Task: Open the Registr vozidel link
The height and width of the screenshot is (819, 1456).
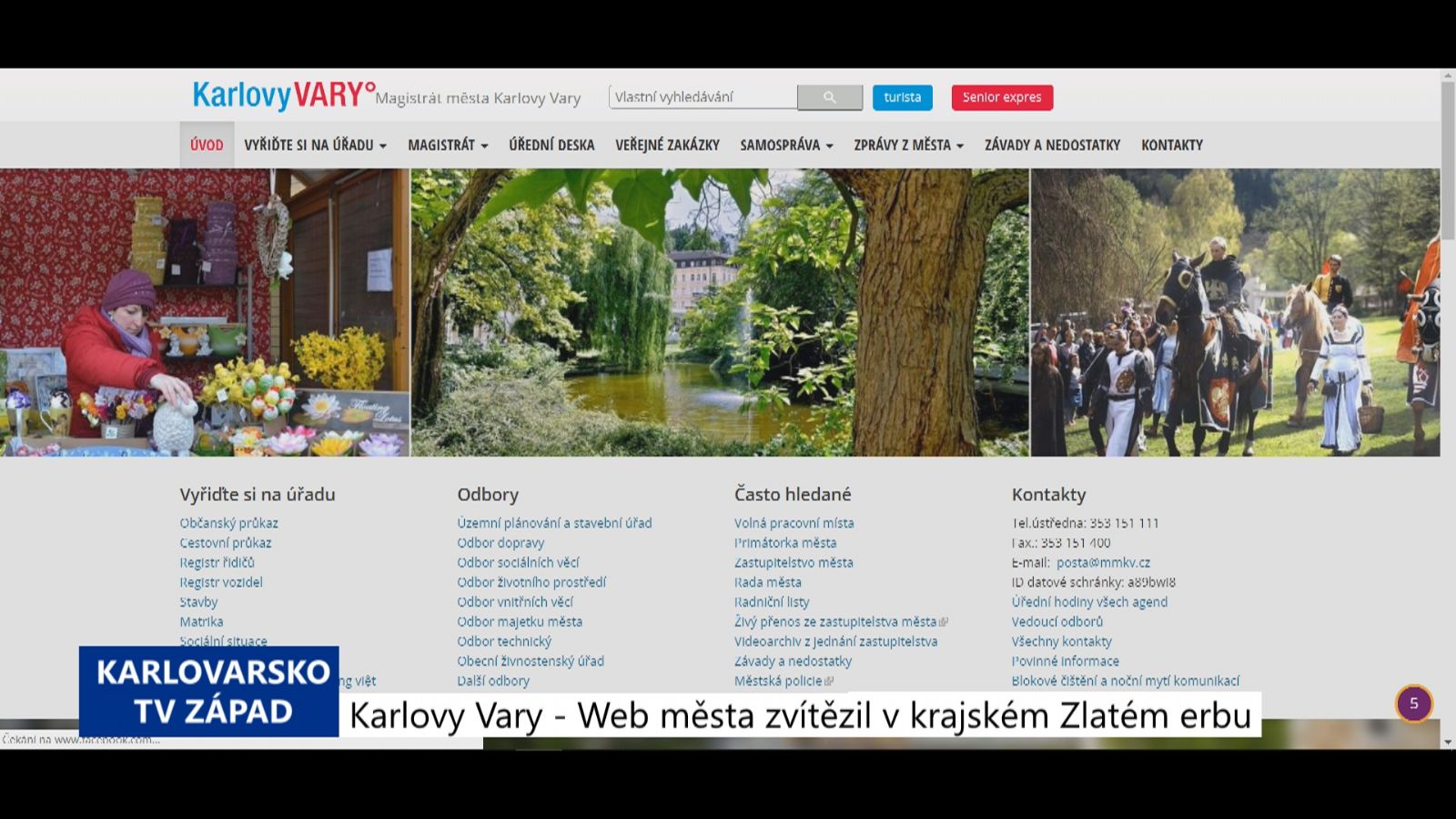Action: coord(221,582)
